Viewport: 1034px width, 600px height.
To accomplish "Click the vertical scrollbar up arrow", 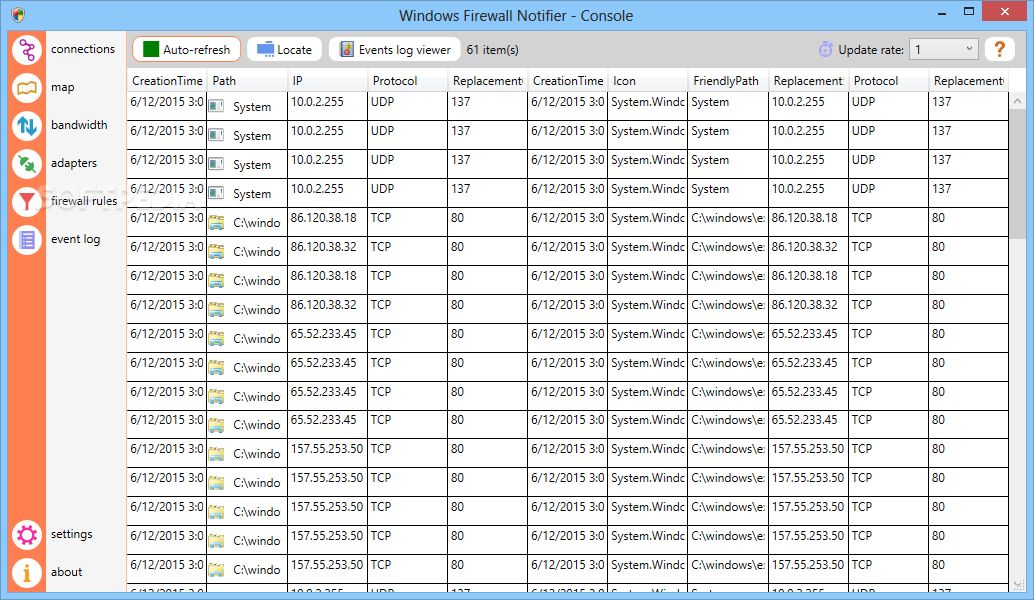I will tap(1018, 101).
